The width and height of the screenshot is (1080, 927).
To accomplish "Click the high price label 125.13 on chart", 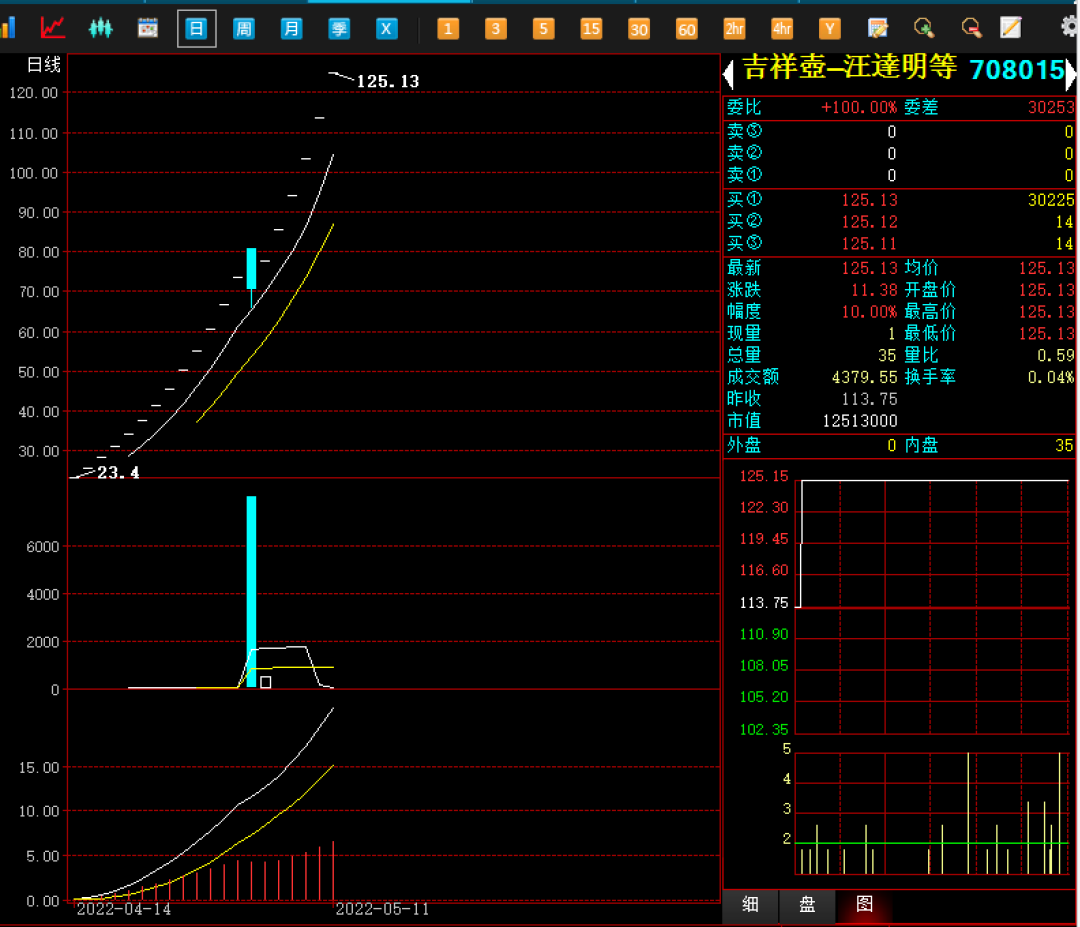I will click(x=388, y=82).
